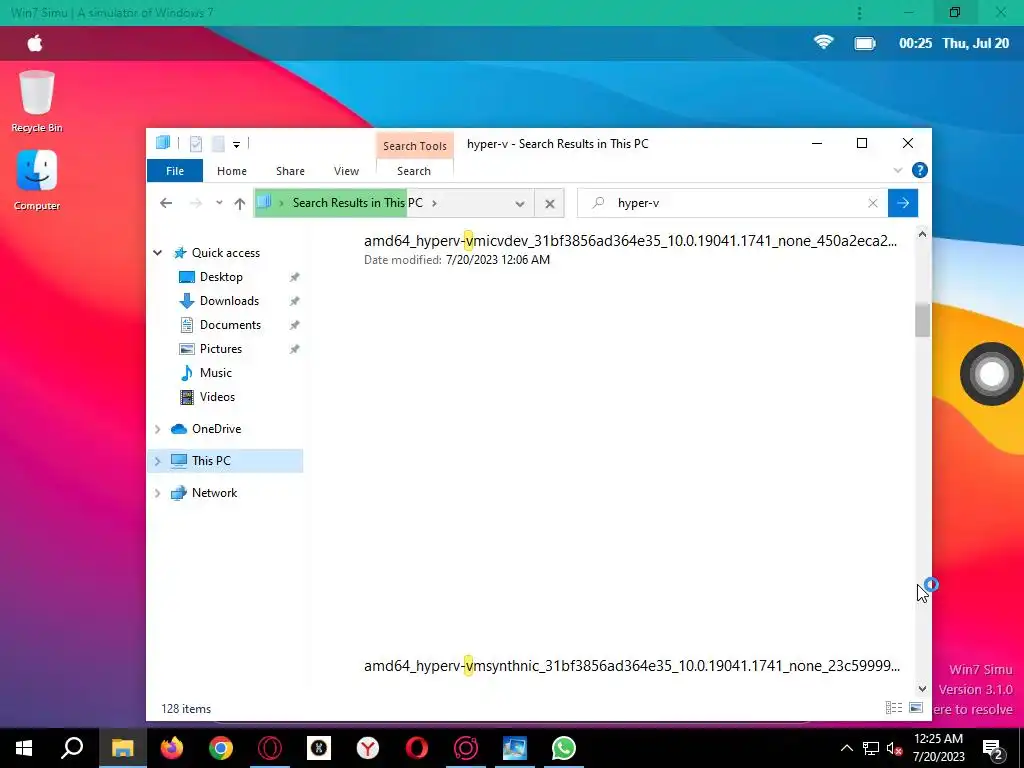Viewport: 1024px width, 768px height.
Task: Click the results scrollbar thumb
Action: (922, 320)
